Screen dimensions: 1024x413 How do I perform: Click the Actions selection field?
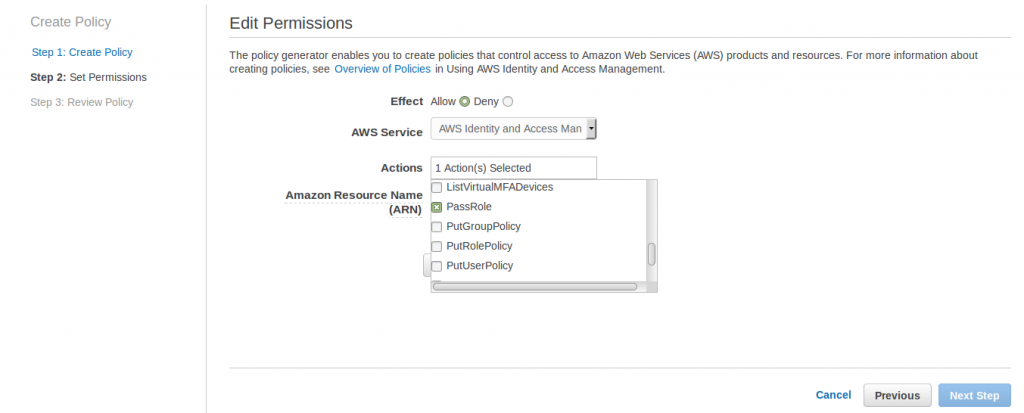pos(513,168)
